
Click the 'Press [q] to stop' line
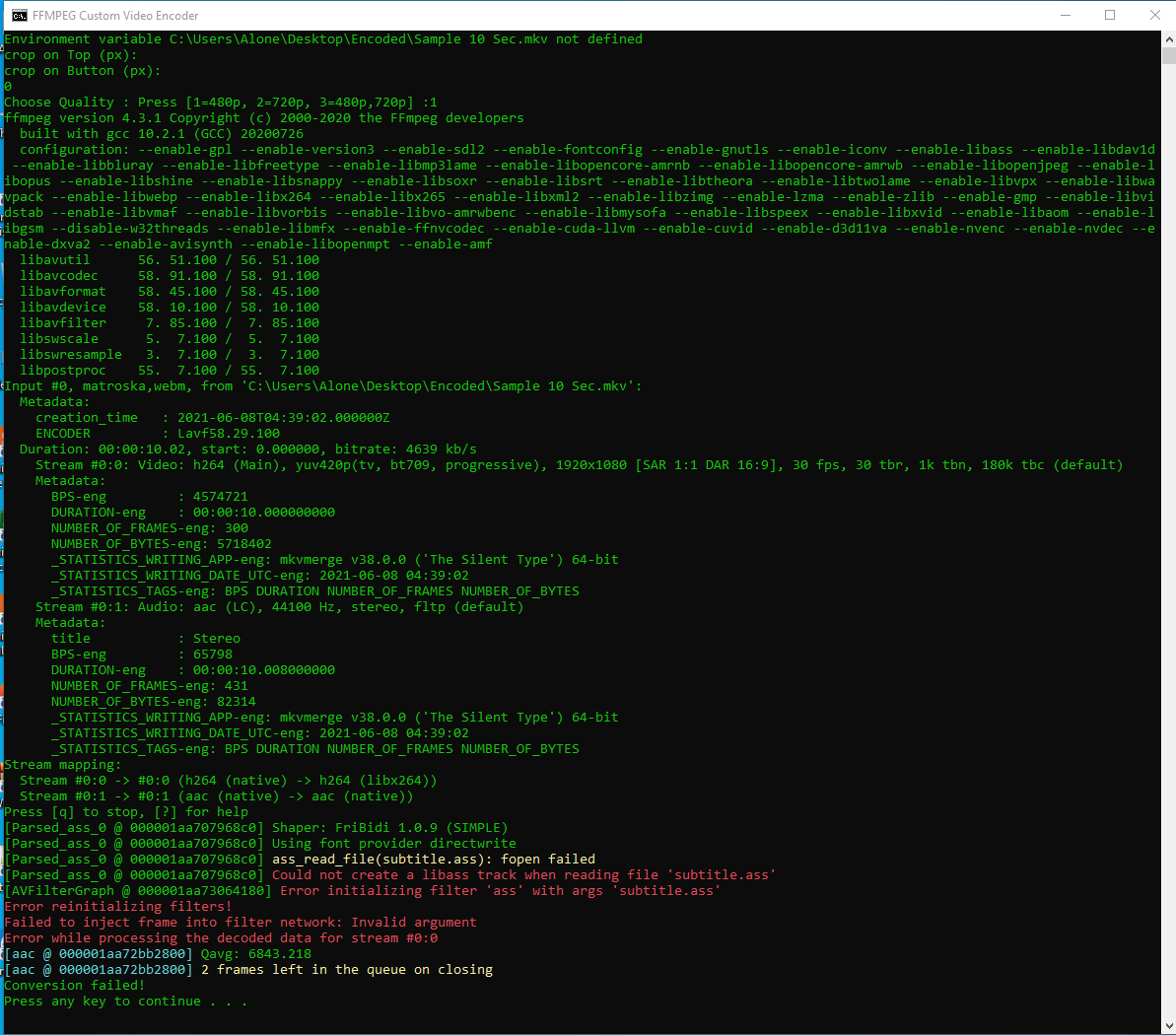pos(126,811)
